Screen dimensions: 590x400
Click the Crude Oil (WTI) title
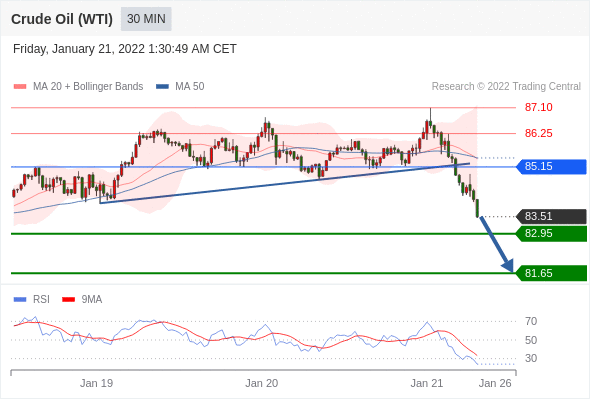[x=62, y=19]
